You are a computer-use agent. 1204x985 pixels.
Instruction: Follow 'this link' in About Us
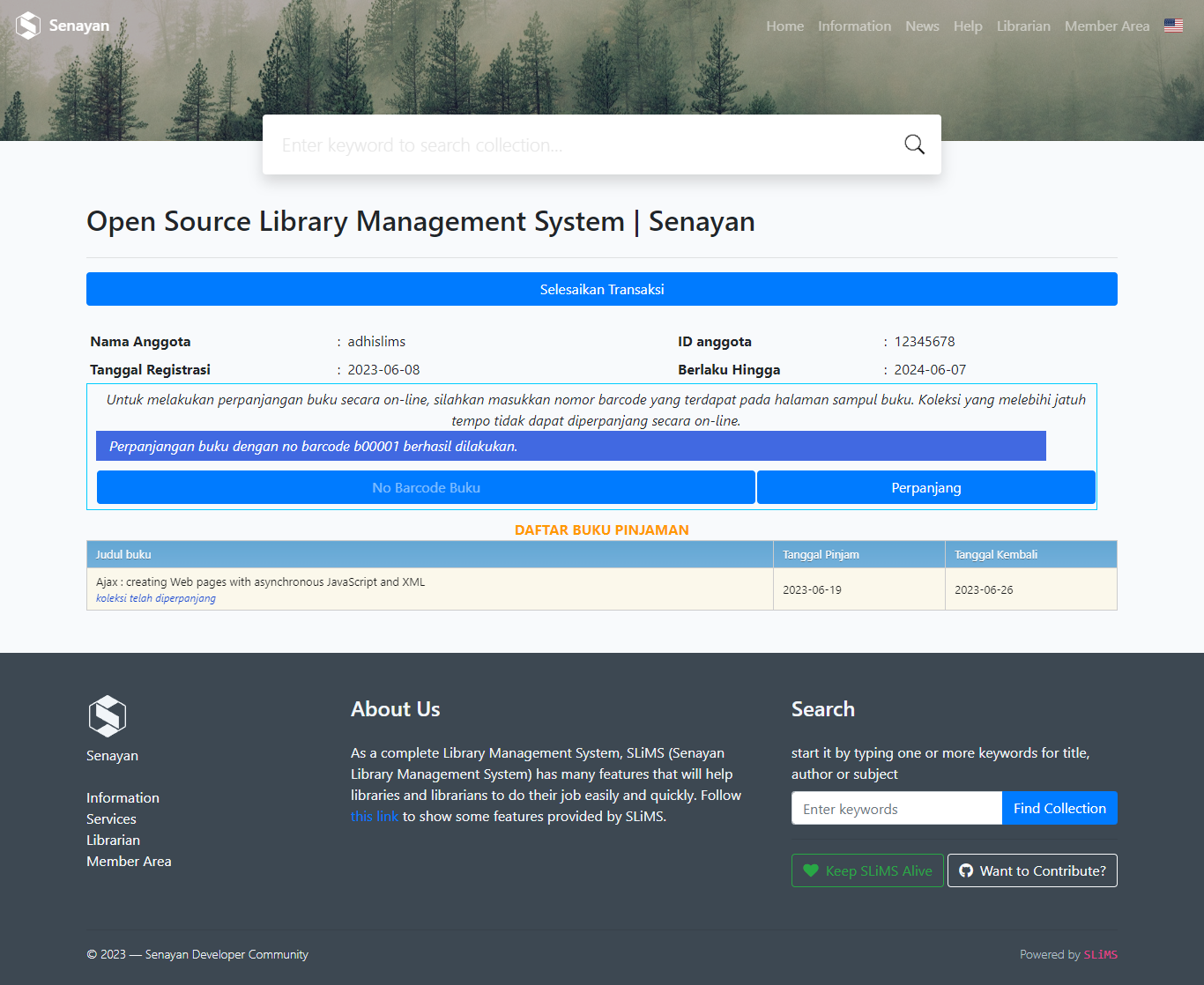[375, 817]
